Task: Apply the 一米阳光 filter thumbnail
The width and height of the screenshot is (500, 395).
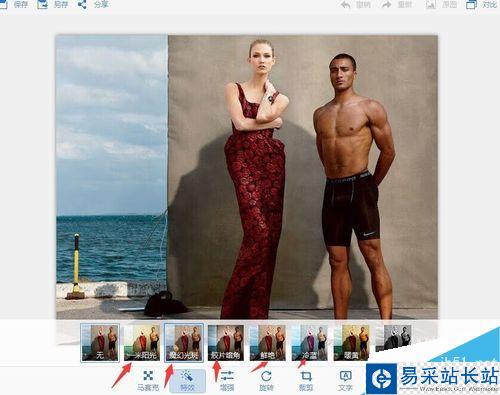Action: pyautogui.click(x=142, y=343)
